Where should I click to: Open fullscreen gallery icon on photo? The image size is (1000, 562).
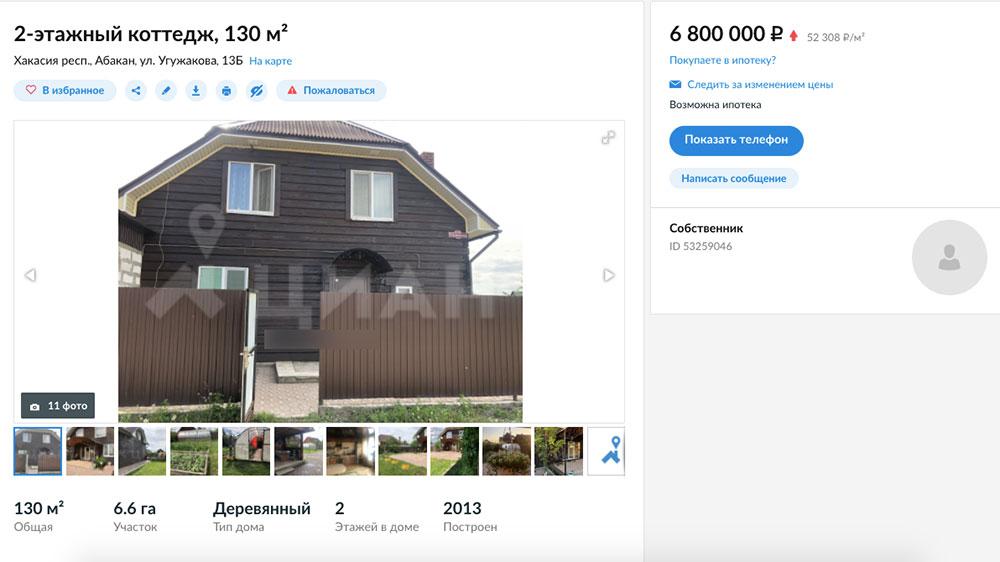click(x=608, y=137)
